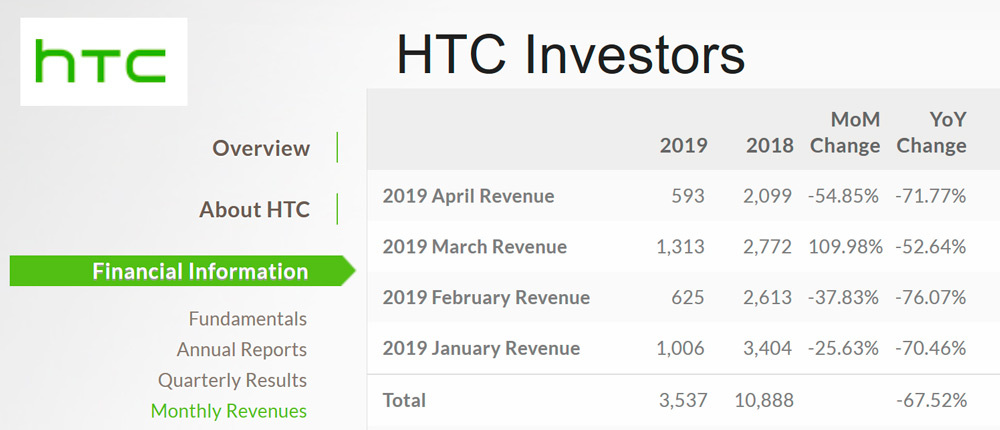Select the 2019 January Revenue row label
This screenshot has height=430, width=1000.
[x=481, y=349]
